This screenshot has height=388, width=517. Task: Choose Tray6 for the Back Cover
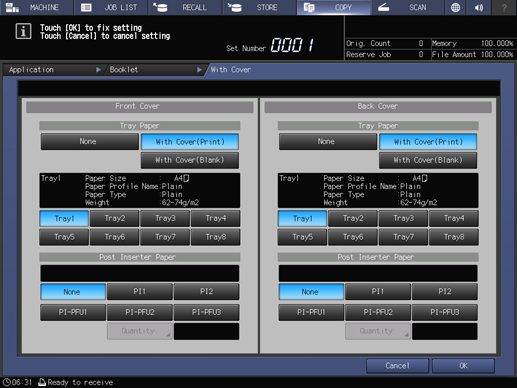tap(353, 237)
